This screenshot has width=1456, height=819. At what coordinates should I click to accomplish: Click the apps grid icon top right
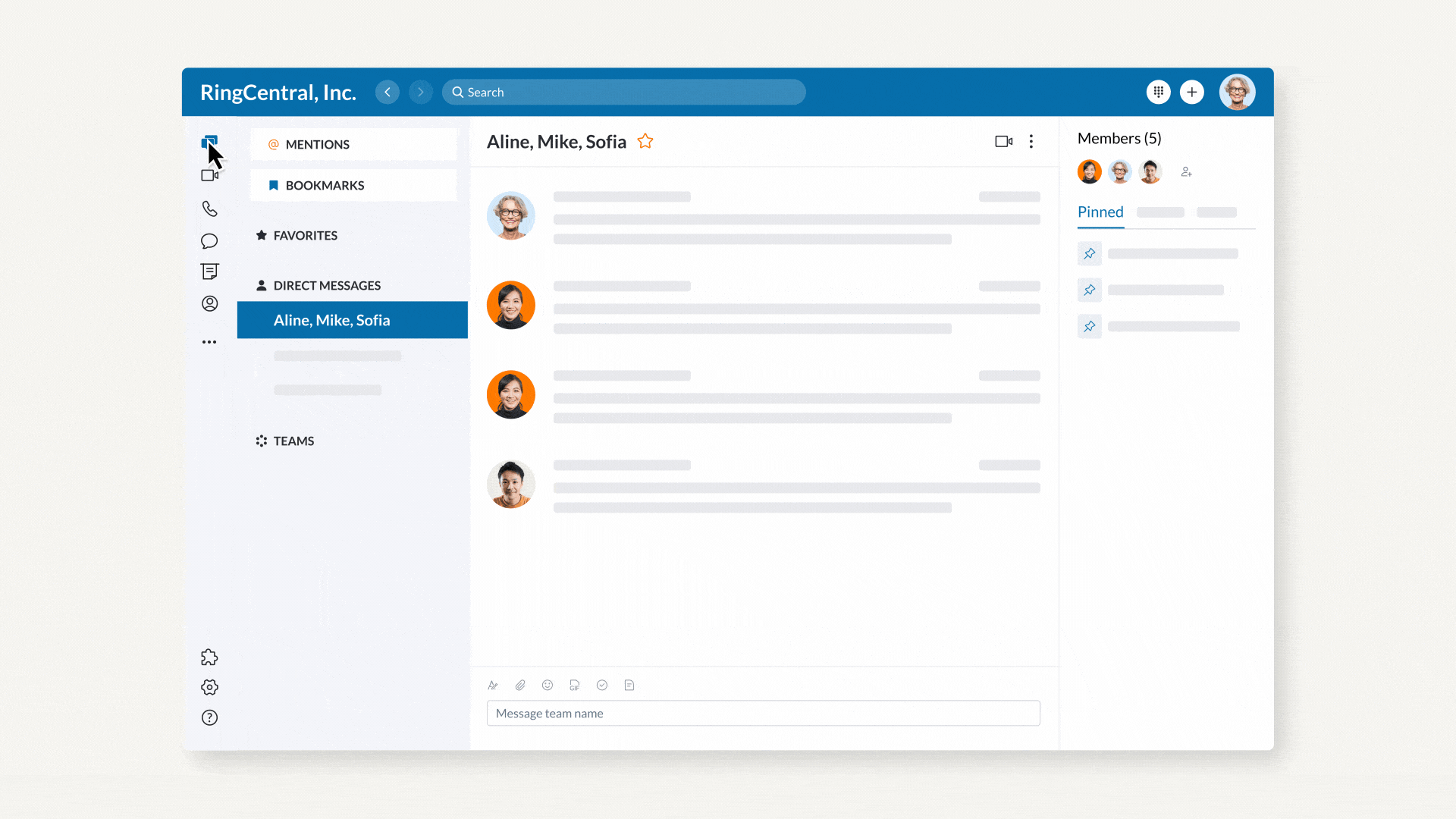click(x=1159, y=92)
